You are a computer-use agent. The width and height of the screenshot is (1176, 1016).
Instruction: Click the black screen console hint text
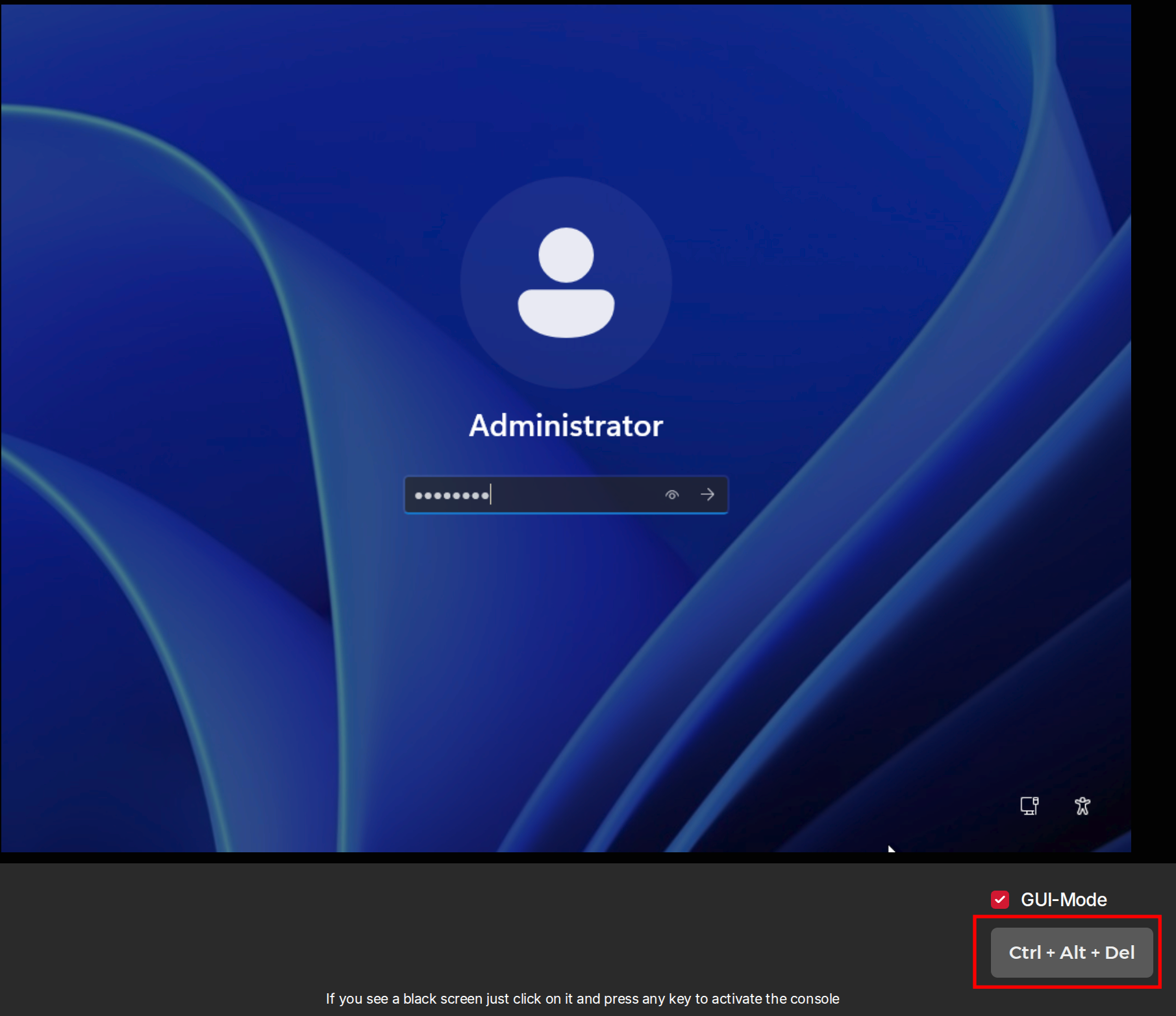click(x=582, y=998)
